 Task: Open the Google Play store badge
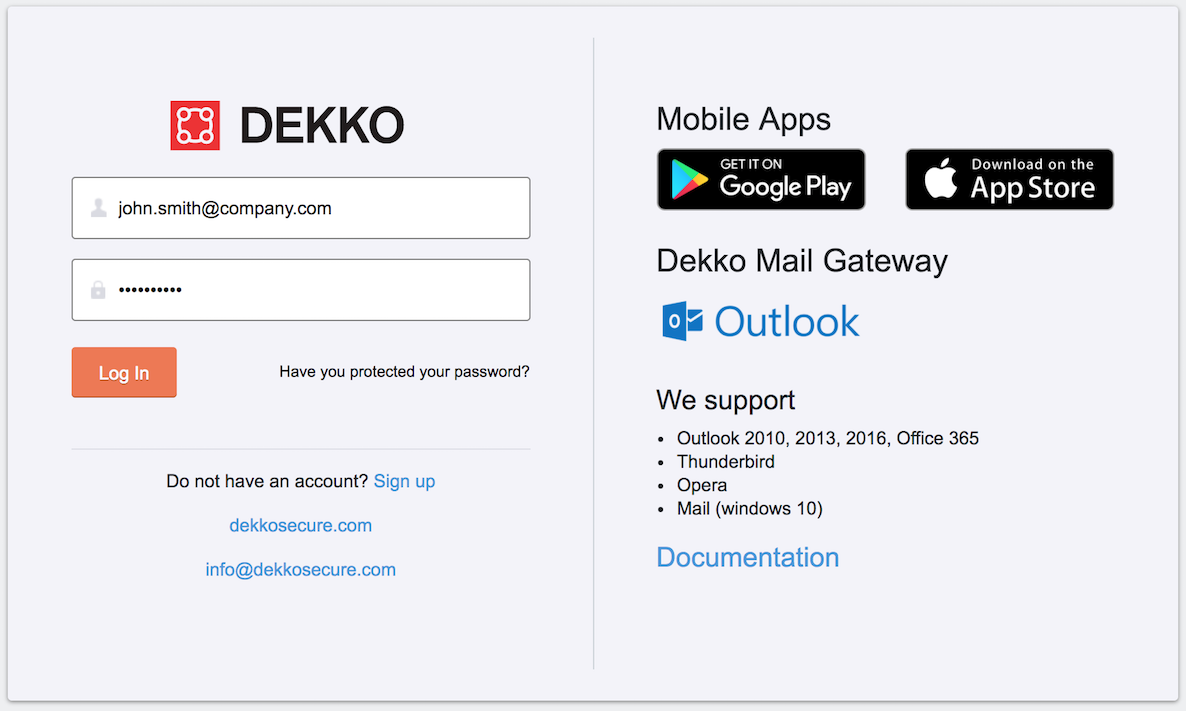761,179
